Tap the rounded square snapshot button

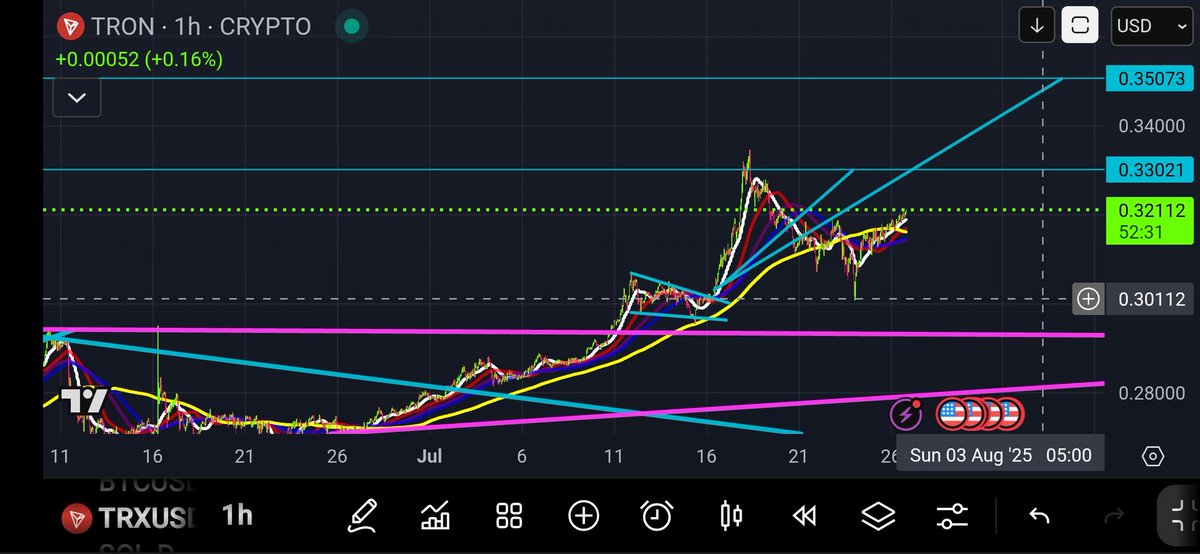tap(1080, 26)
